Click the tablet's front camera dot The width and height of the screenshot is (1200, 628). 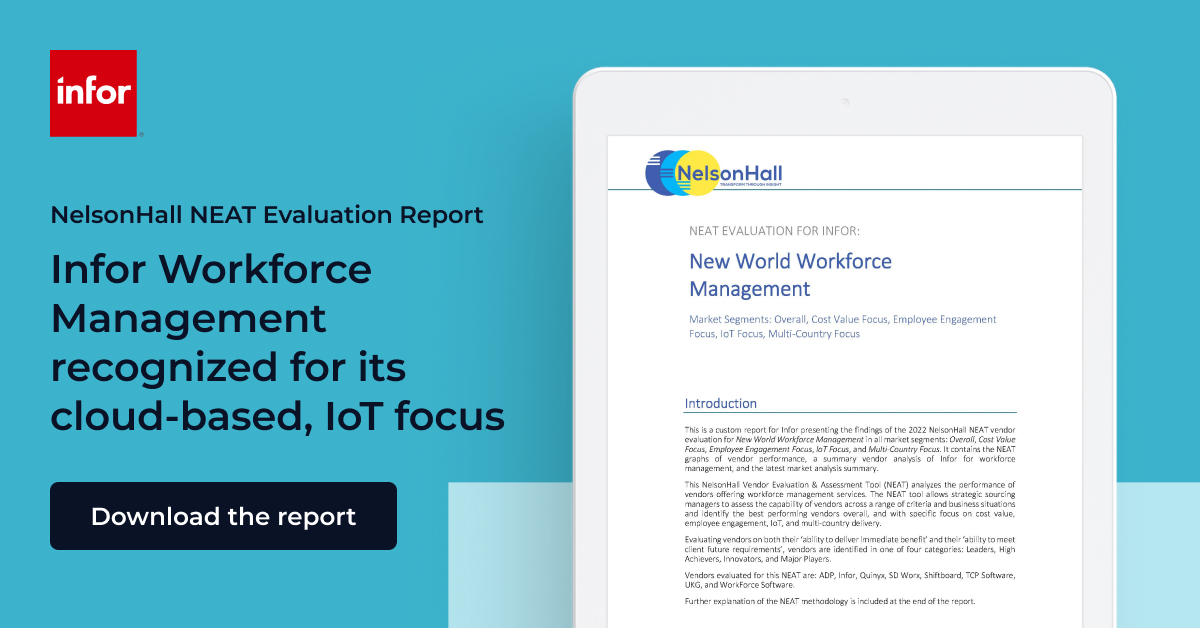click(845, 101)
